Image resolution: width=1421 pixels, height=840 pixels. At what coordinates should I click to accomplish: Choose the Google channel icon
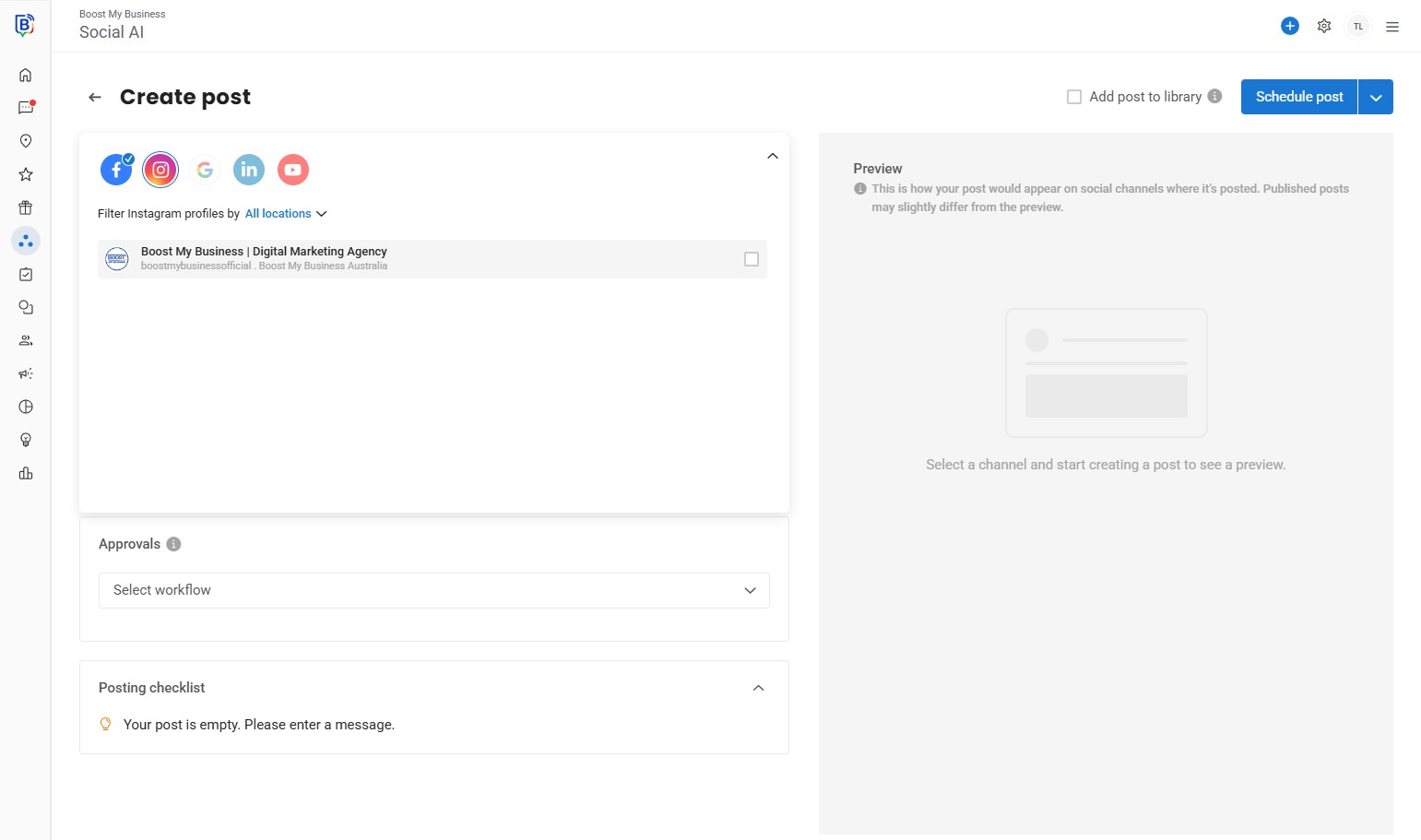tap(205, 170)
